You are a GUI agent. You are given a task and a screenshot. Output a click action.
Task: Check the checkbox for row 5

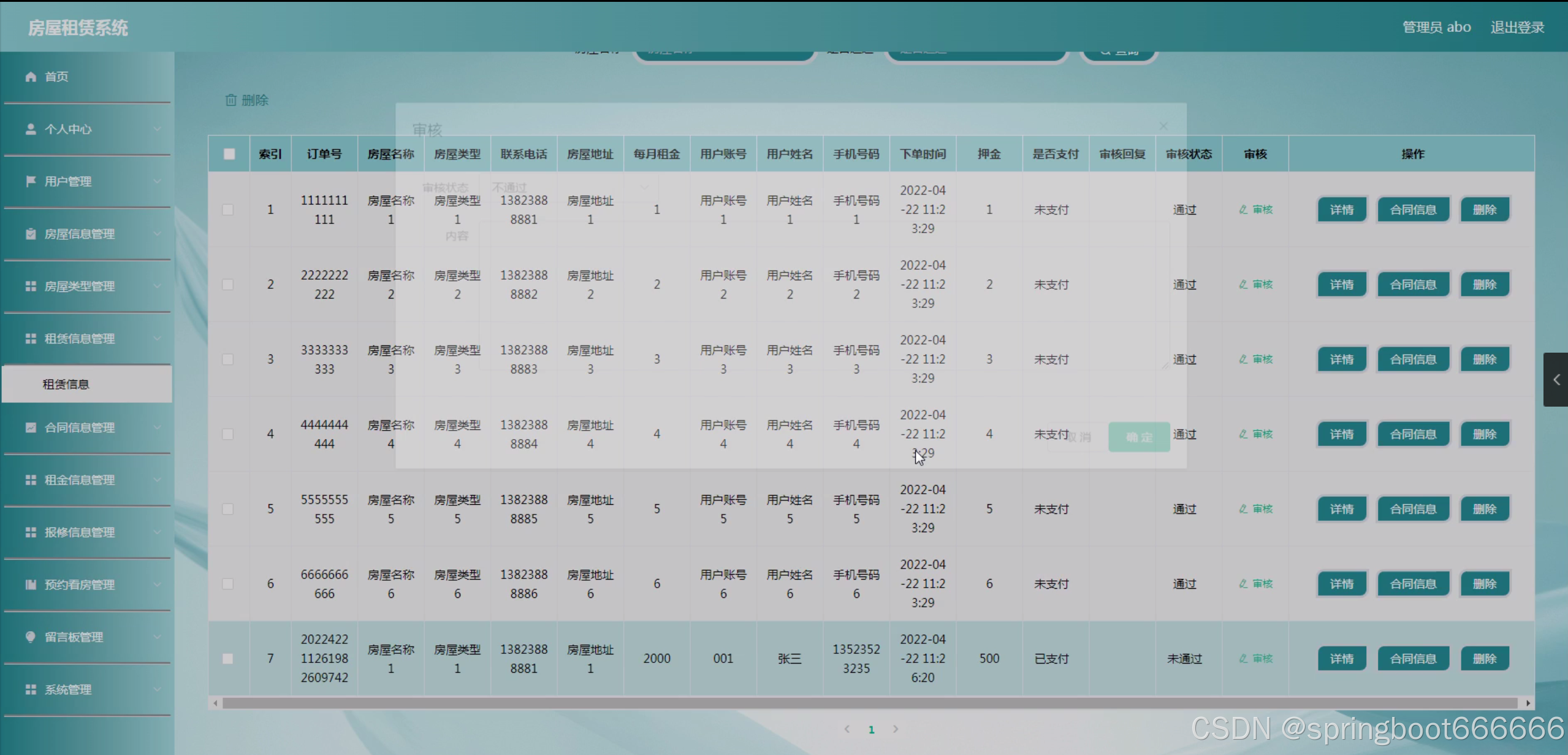(x=228, y=509)
